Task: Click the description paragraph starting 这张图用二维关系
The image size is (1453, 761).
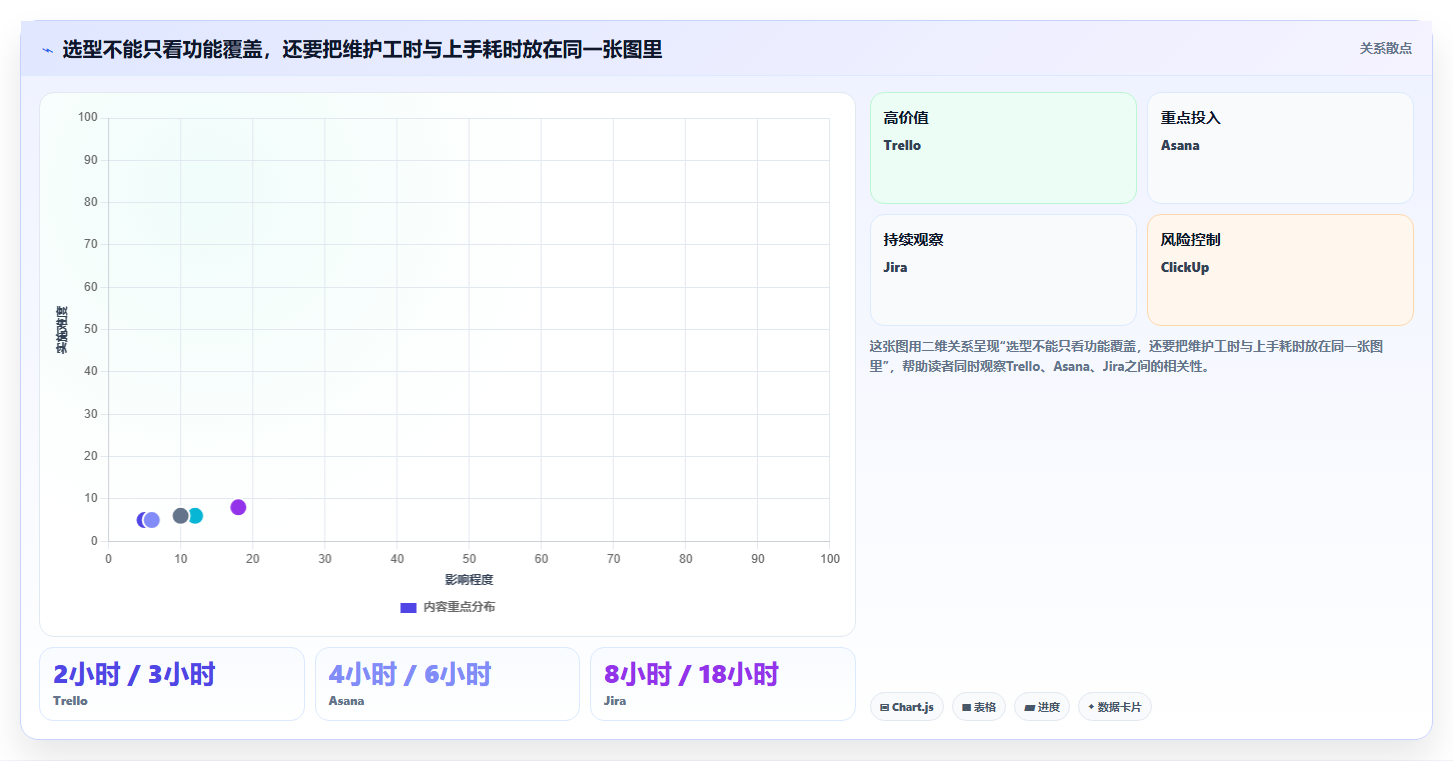Action: (x=1127, y=356)
